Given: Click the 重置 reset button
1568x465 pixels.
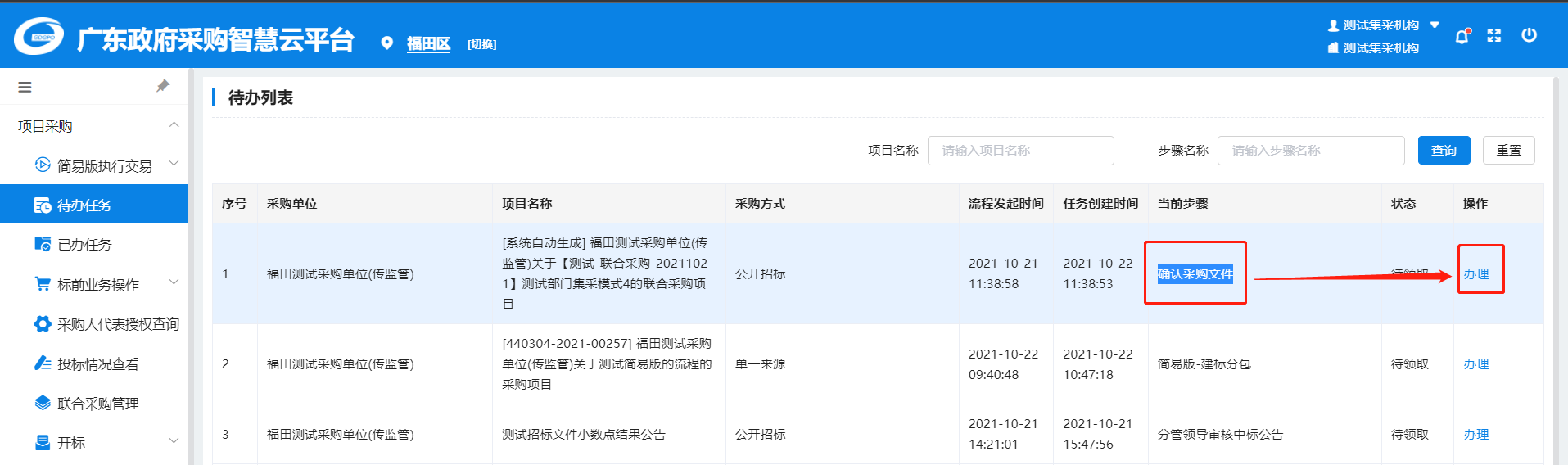Looking at the screenshot, I should (x=1508, y=151).
